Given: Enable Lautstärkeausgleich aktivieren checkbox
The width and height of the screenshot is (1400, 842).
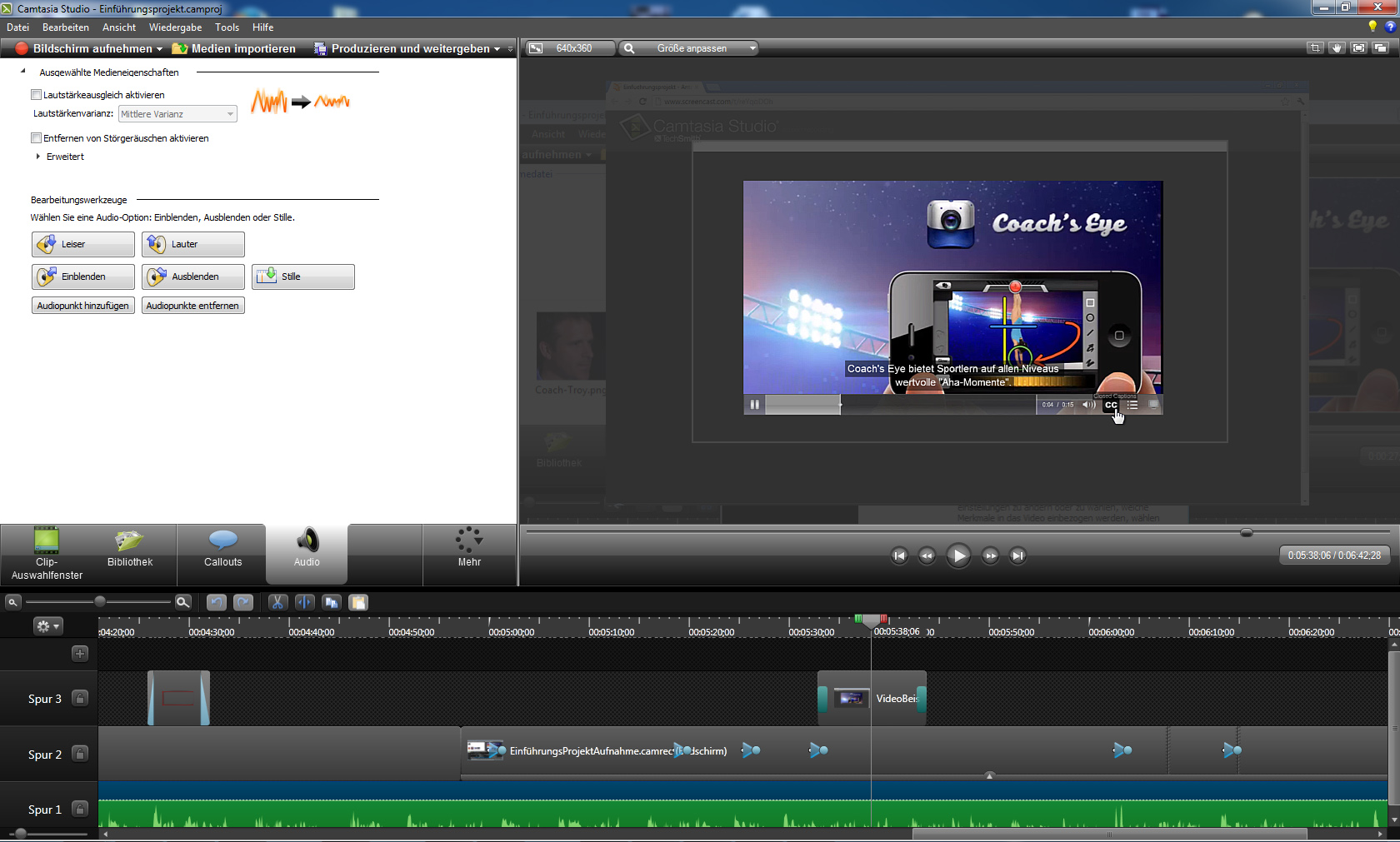Looking at the screenshot, I should (36, 95).
